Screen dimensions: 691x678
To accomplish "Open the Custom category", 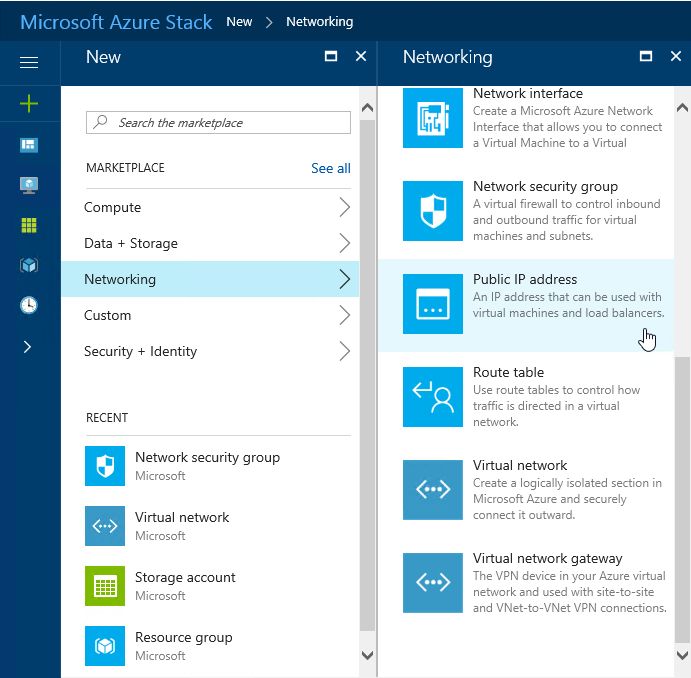I will [210, 315].
